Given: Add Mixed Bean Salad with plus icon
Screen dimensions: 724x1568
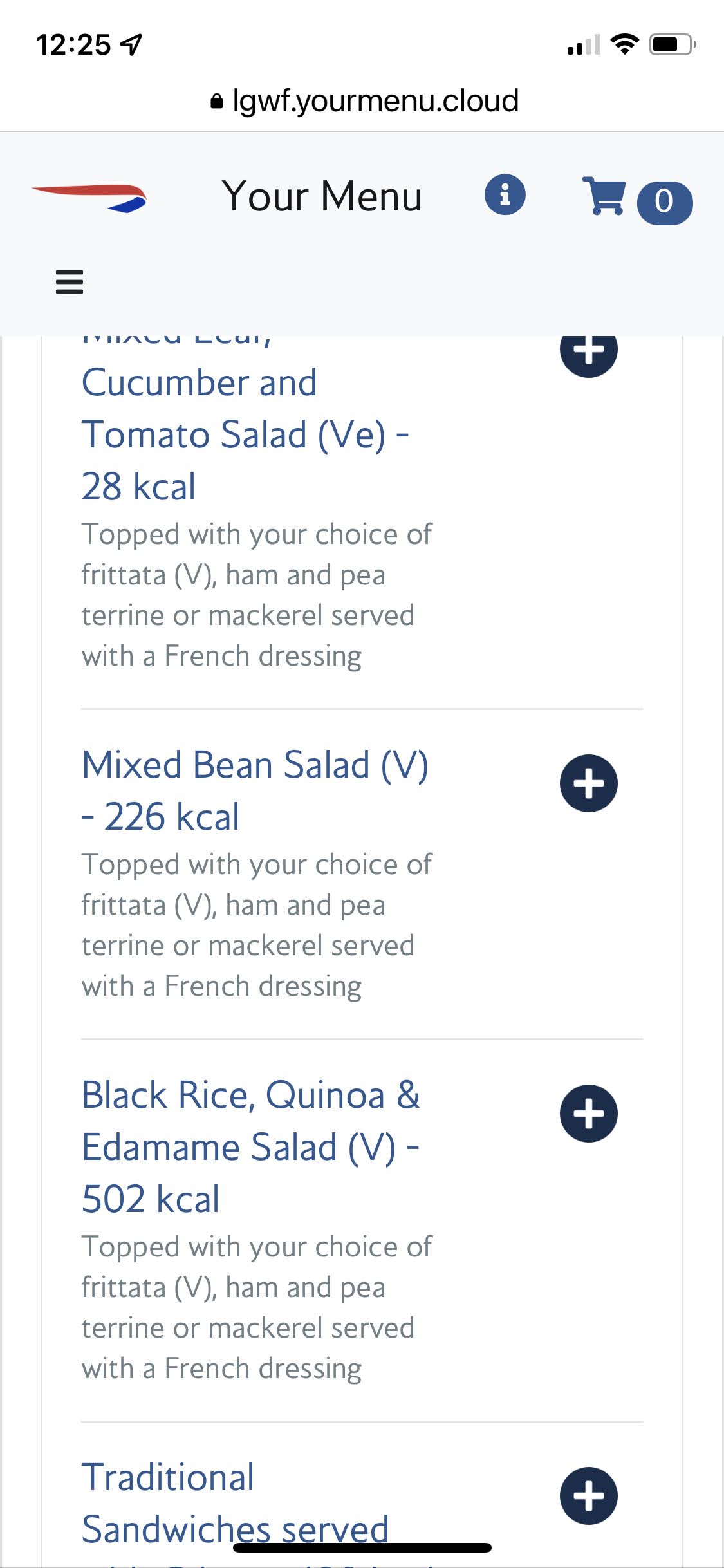Looking at the screenshot, I should [x=588, y=783].
